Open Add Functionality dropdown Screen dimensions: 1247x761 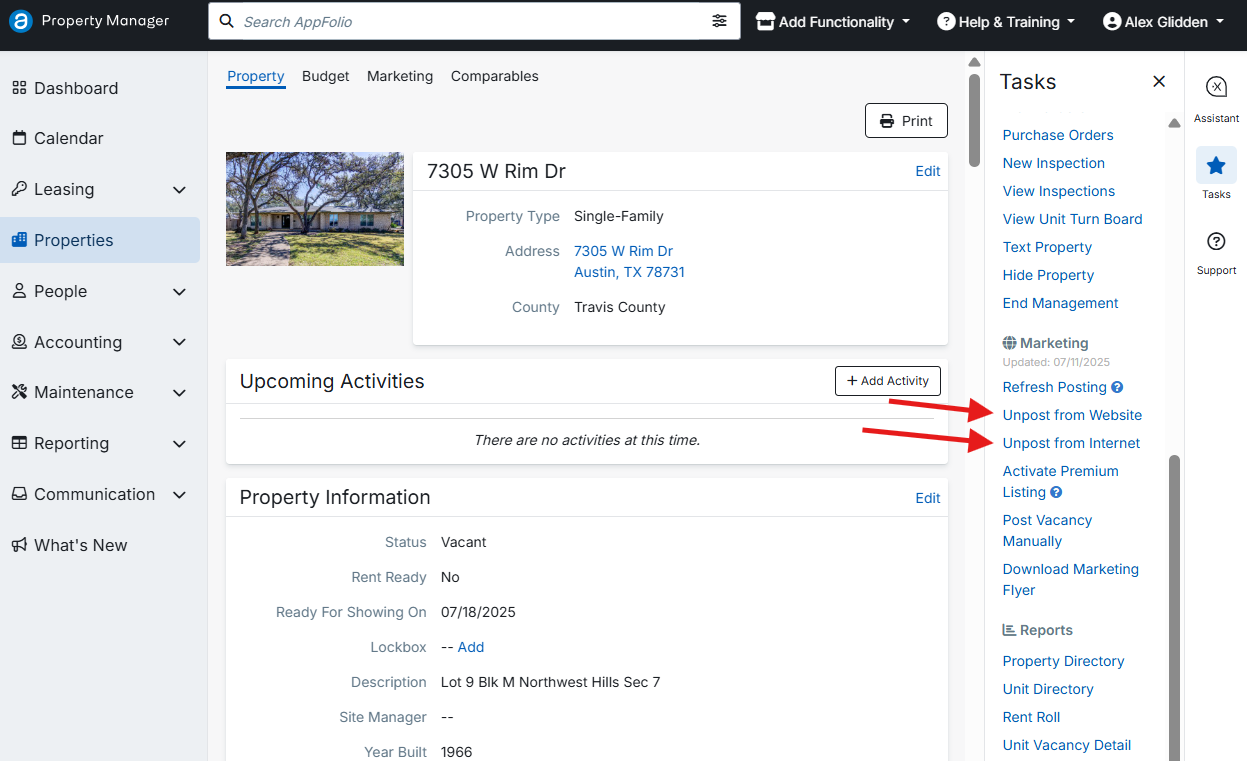pyautogui.click(x=834, y=21)
